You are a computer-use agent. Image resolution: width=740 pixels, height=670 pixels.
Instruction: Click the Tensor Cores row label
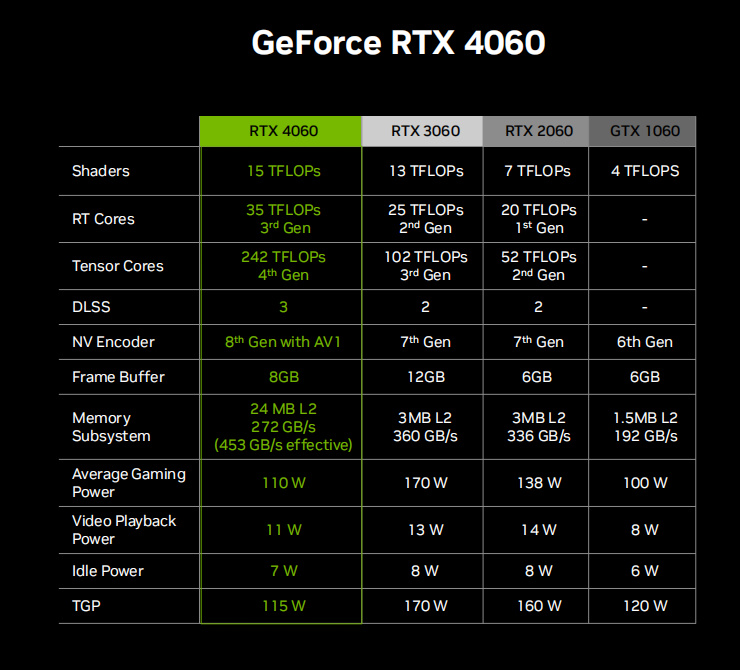tap(118, 266)
